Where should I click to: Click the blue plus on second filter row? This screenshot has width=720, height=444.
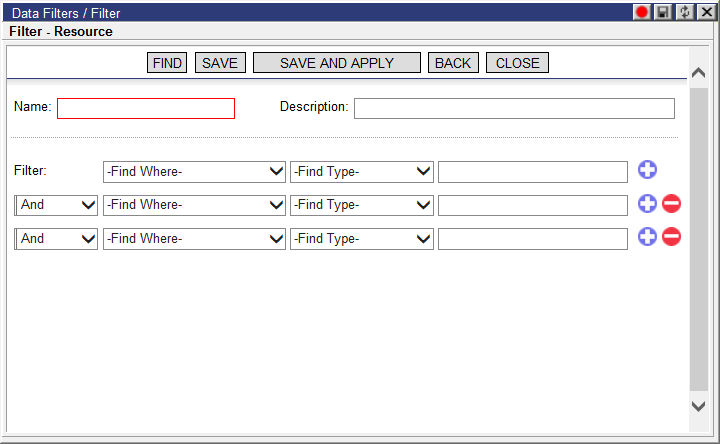pos(647,203)
